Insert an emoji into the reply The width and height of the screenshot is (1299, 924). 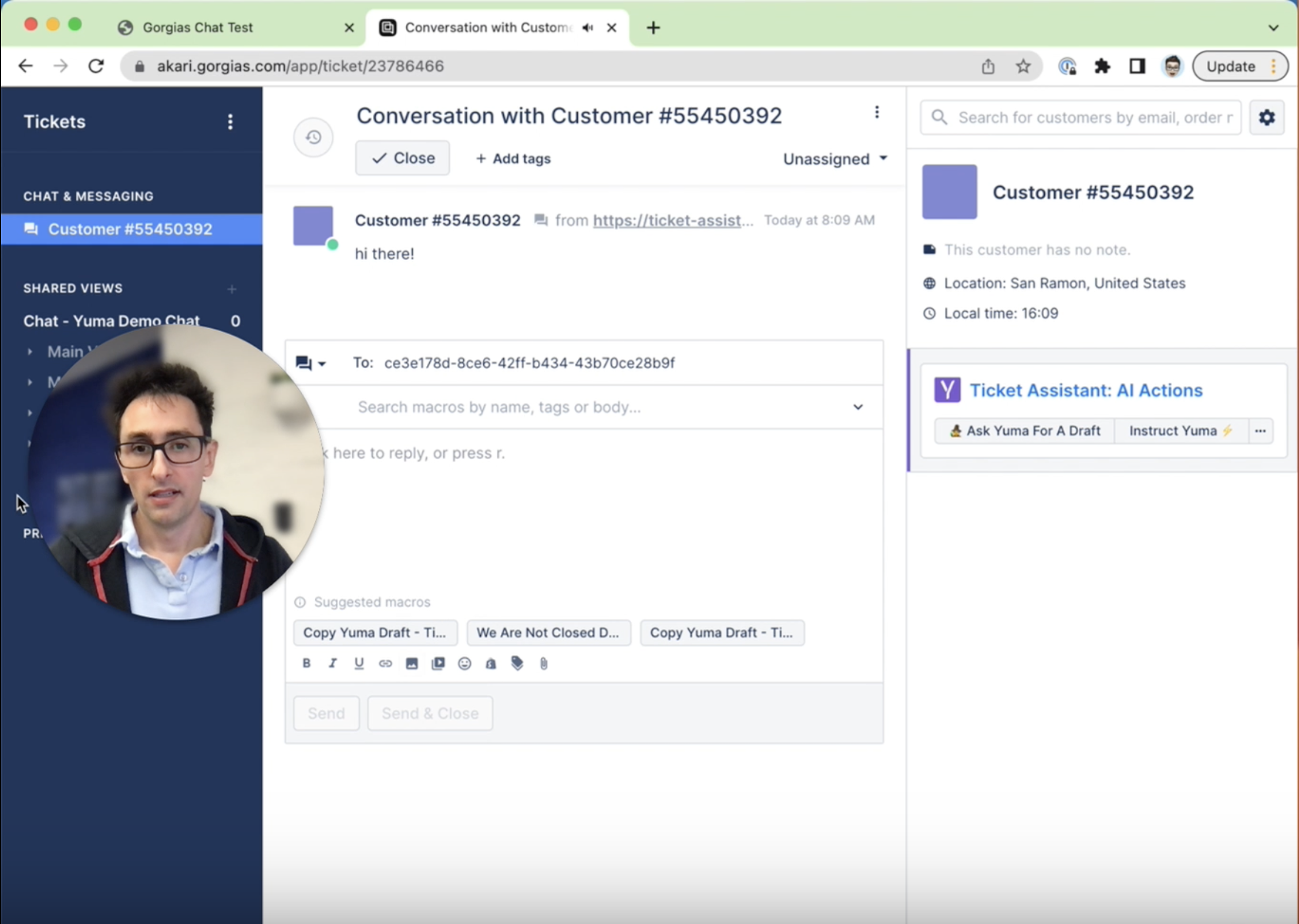pos(464,663)
